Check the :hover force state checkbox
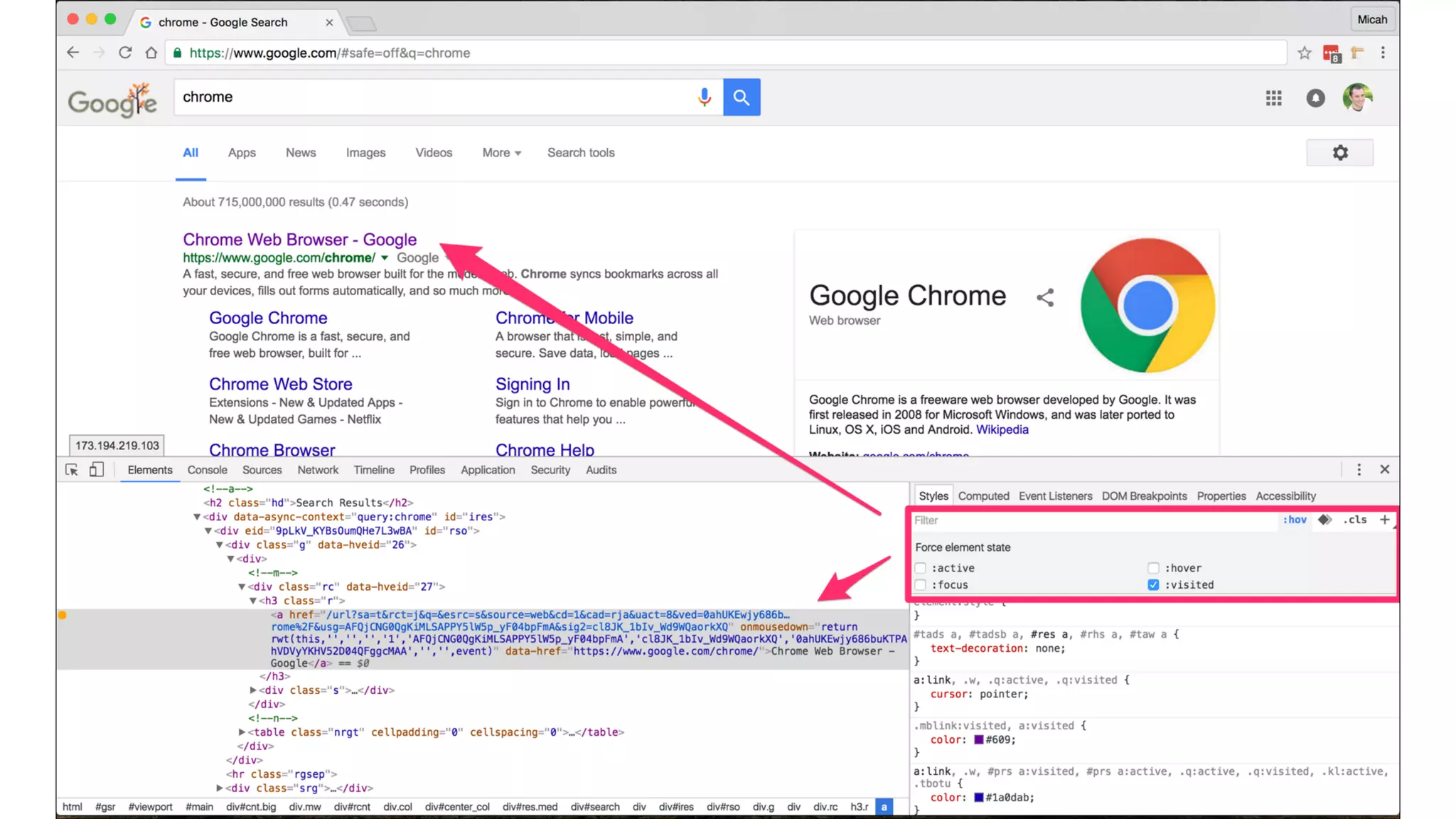The width and height of the screenshot is (1456, 819). tap(1153, 568)
